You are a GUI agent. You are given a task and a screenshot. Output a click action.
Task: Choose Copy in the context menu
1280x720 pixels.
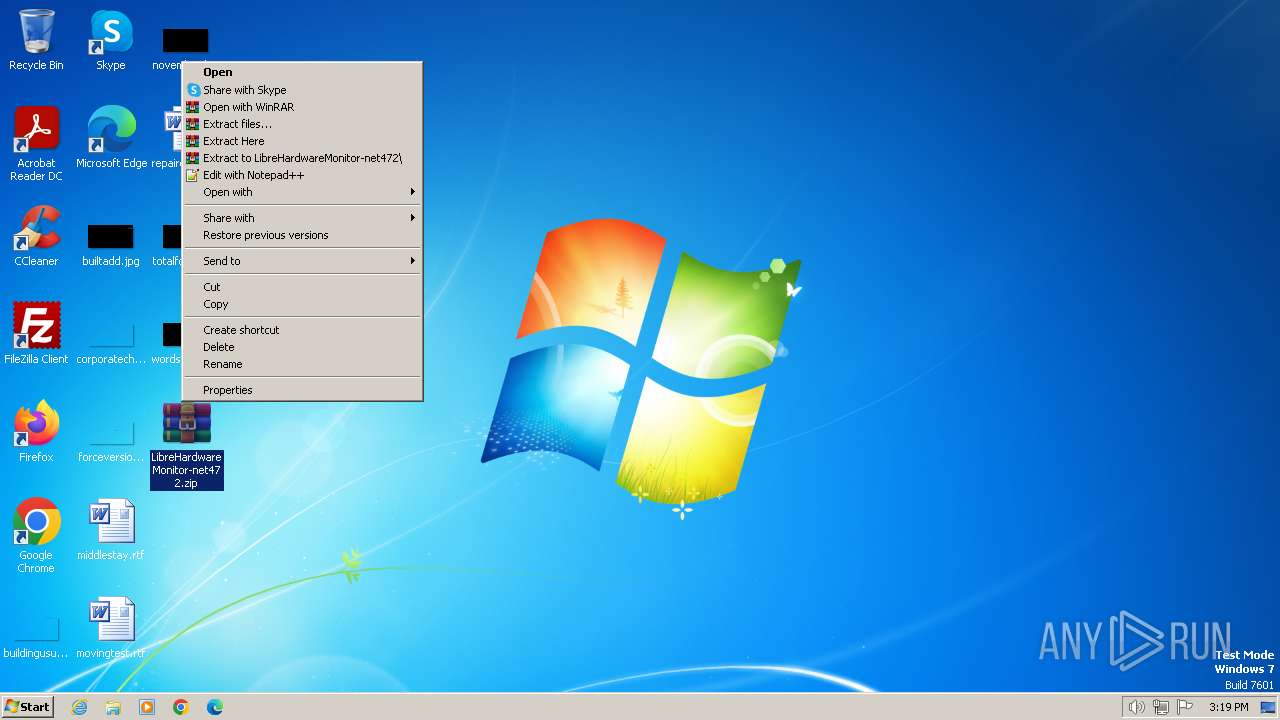point(303,304)
